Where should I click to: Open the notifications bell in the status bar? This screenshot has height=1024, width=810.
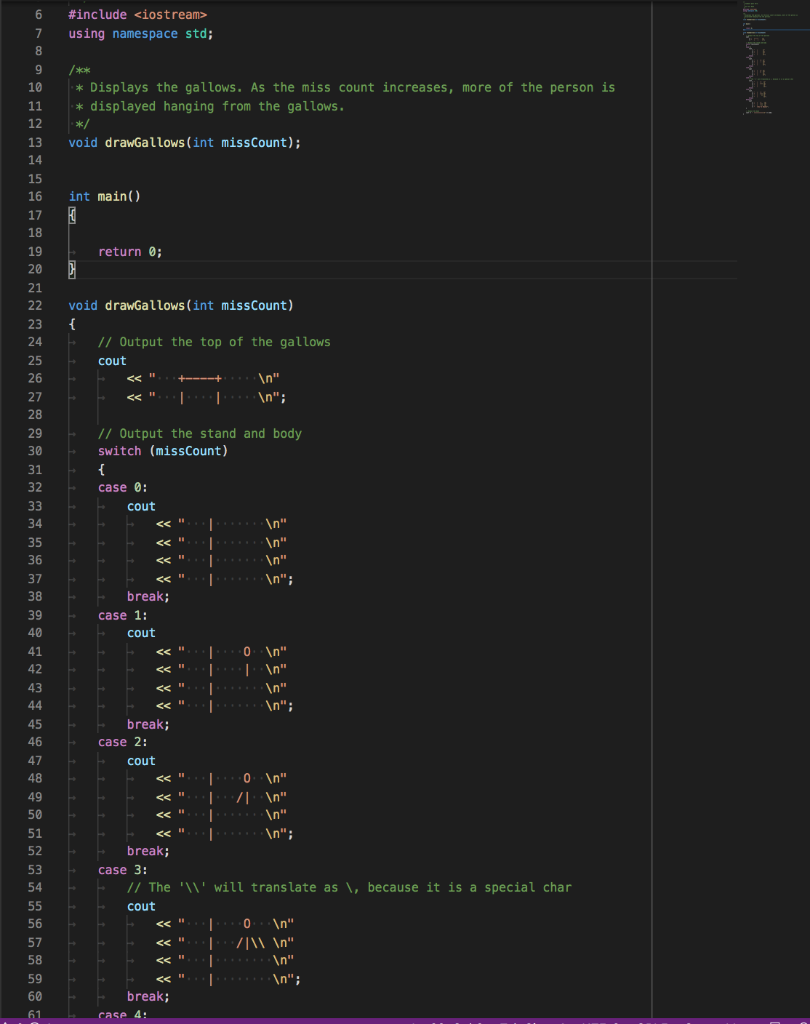click(x=800, y=1020)
